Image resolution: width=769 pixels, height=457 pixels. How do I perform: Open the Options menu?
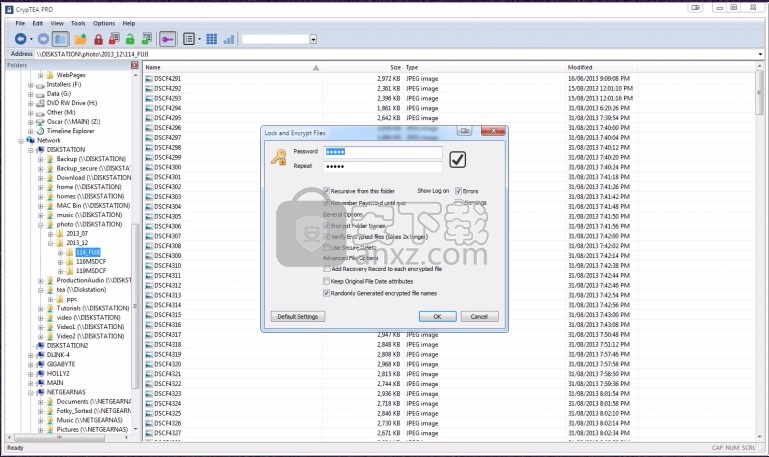pos(104,23)
